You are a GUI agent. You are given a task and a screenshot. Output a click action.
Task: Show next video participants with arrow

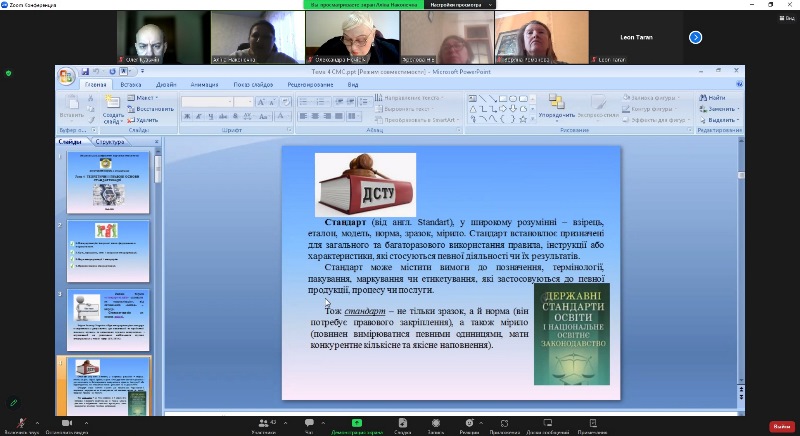point(695,37)
